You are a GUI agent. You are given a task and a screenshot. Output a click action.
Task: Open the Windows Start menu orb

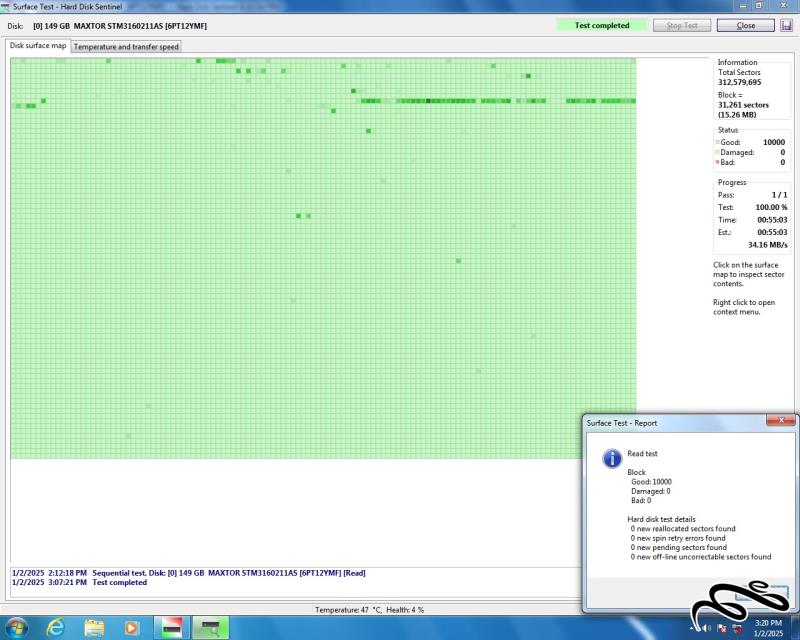click(x=16, y=627)
